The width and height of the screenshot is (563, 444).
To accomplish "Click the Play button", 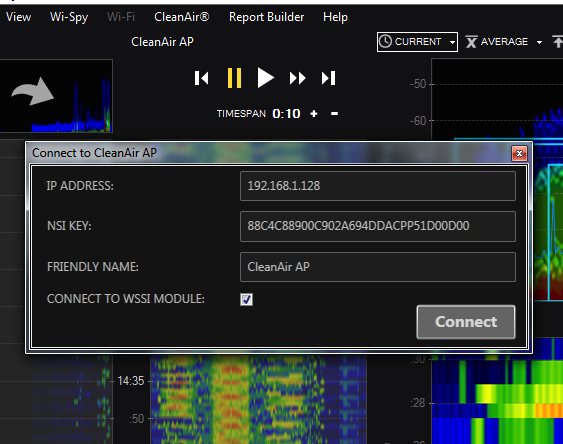I will pyautogui.click(x=266, y=78).
